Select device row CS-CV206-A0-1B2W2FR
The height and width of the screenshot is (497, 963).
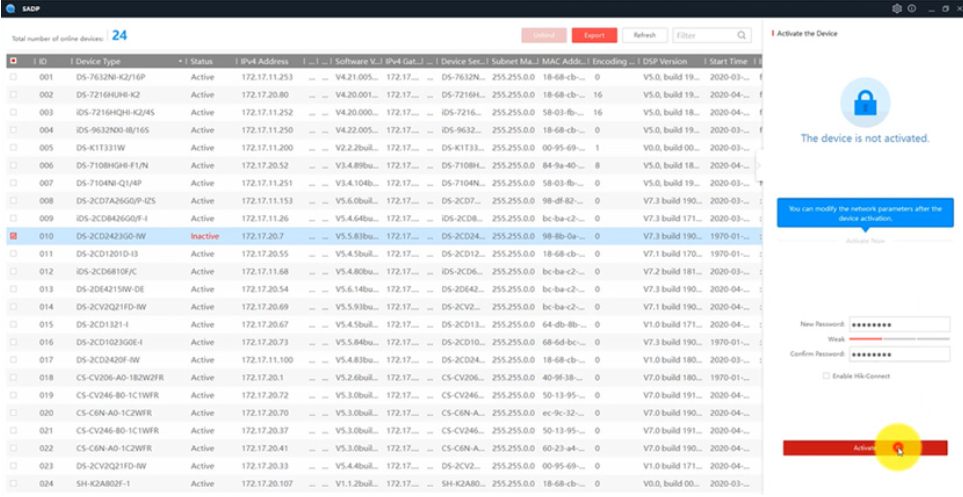[384, 377]
